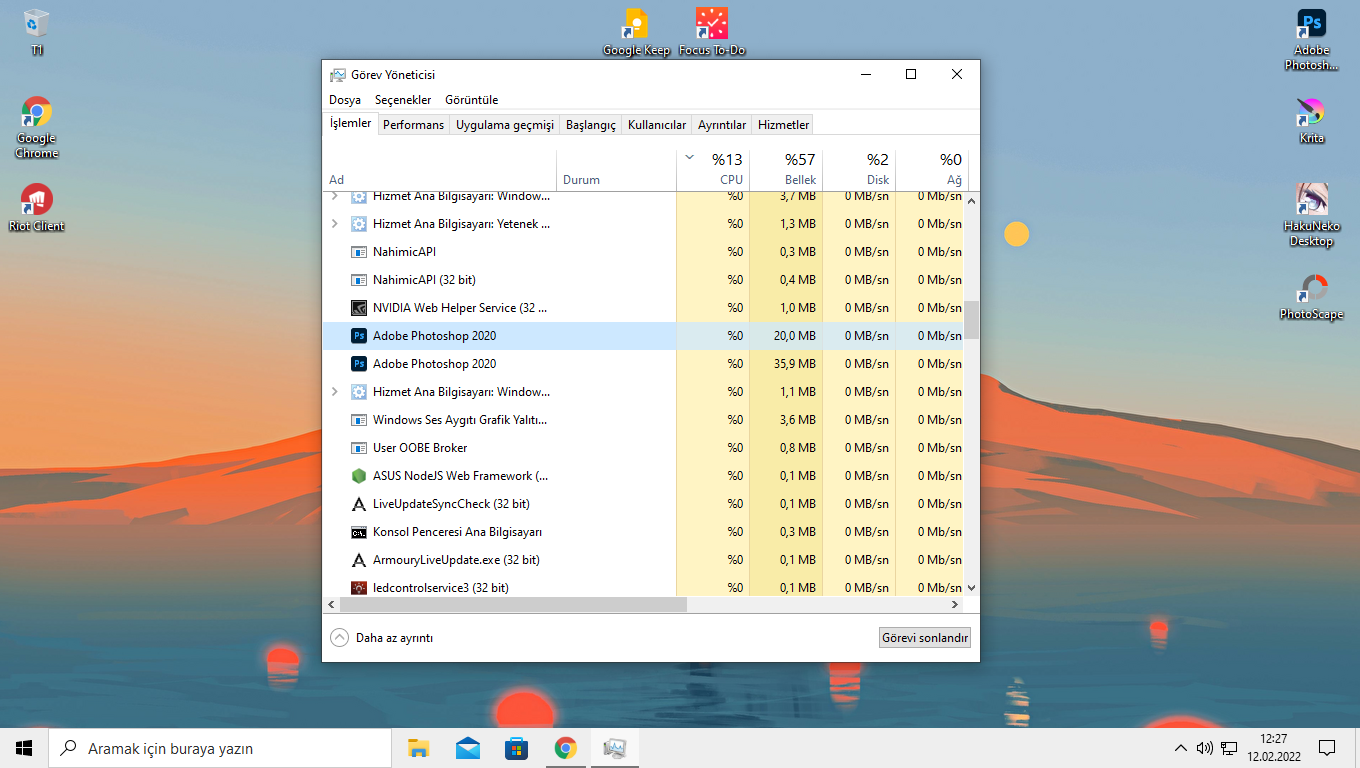
Task: Click the Chrome icon in the taskbar
Action: coord(566,748)
